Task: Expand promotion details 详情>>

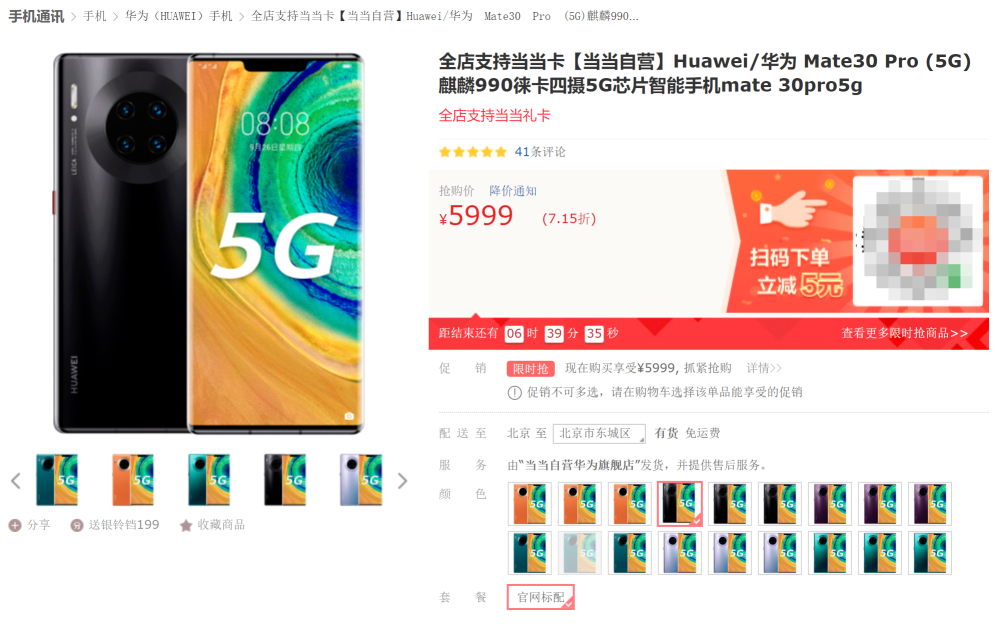Action: [x=764, y=369]
